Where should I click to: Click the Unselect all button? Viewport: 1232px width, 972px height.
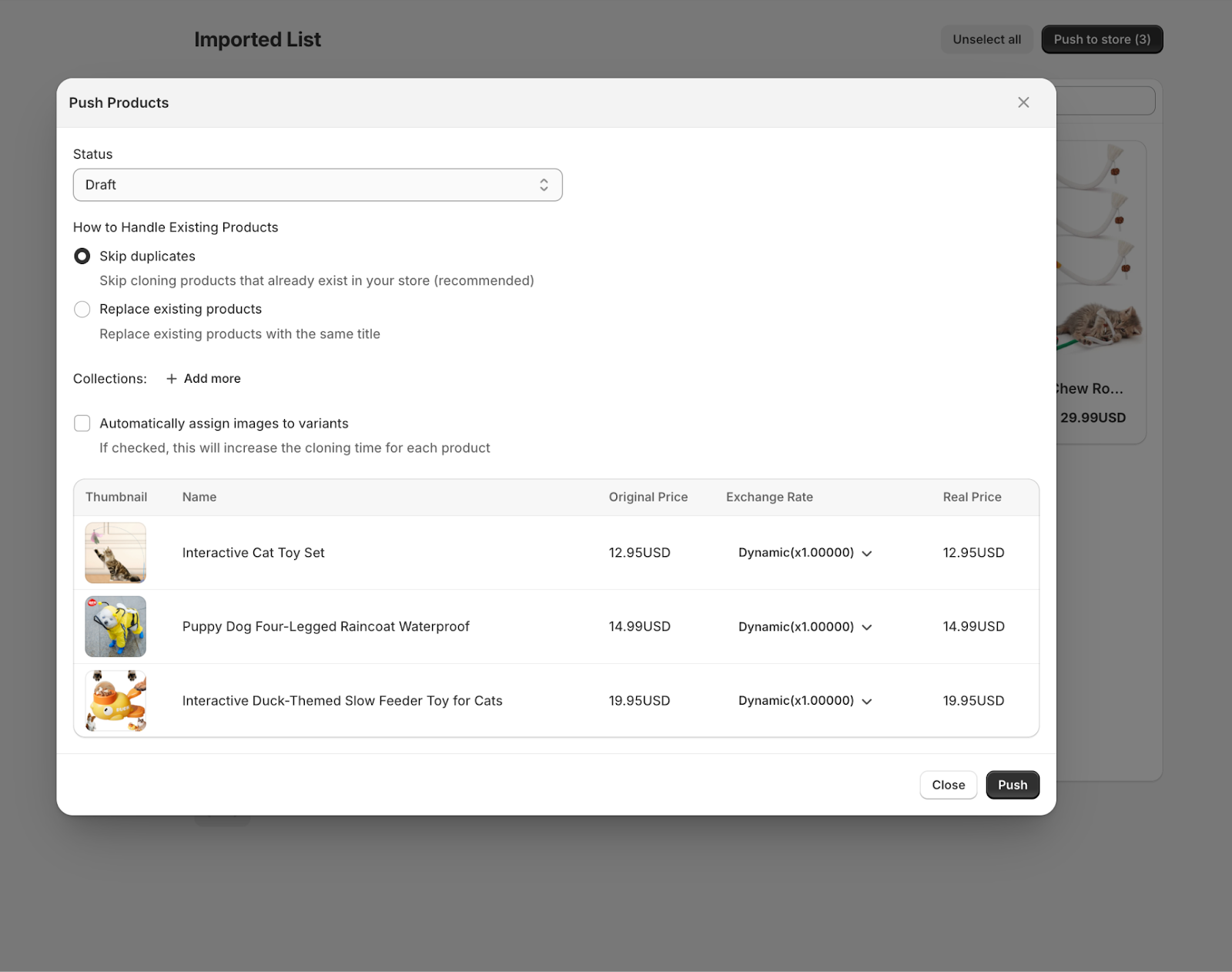(x=987, y=39)
